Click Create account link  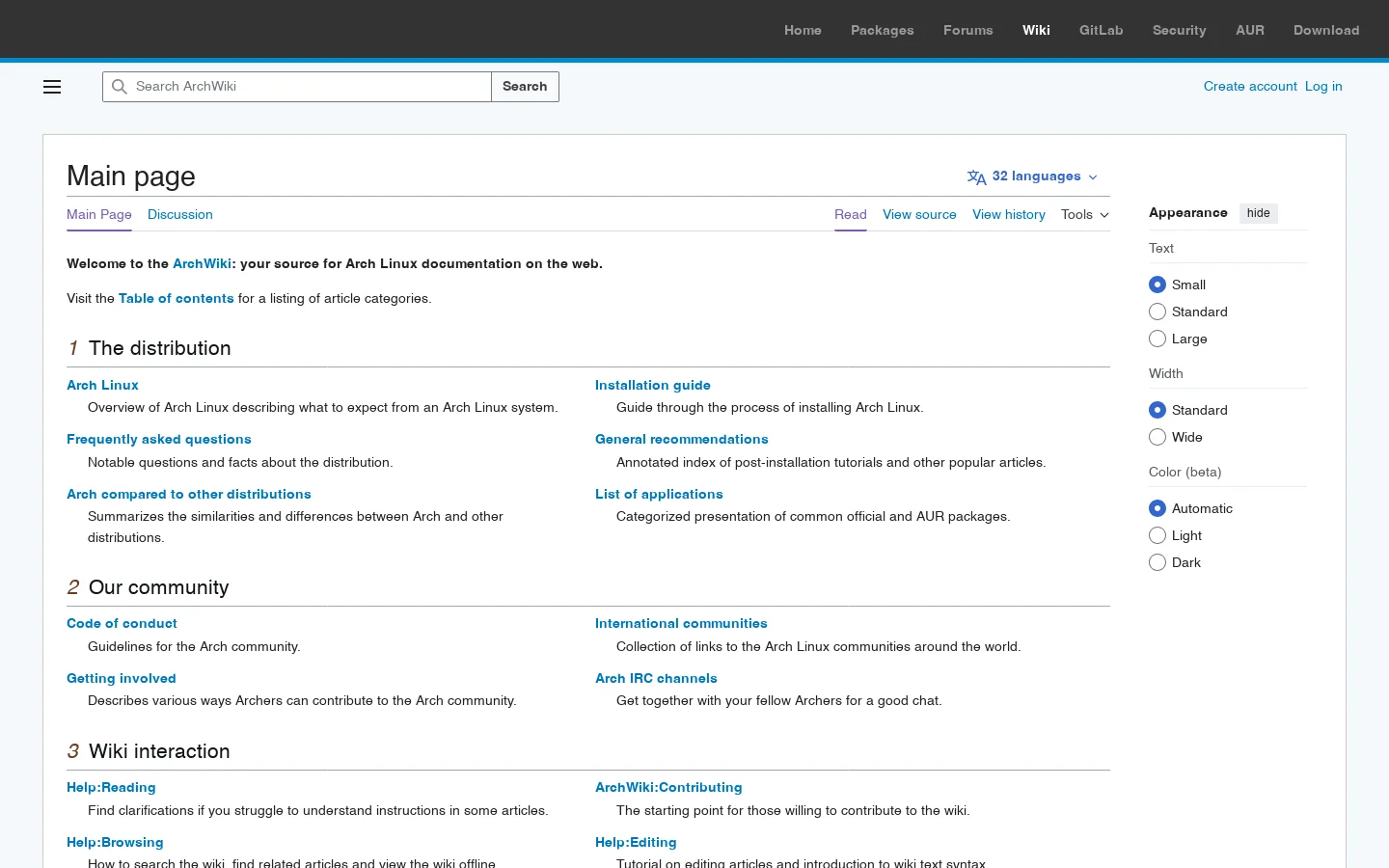click(x=1250, y=86)
